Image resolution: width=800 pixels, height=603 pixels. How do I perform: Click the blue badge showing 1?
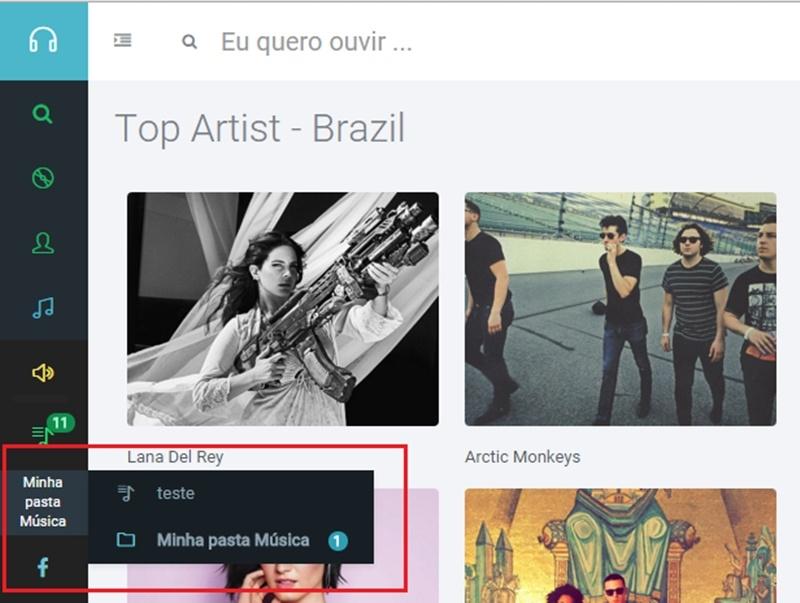tap(337, 541)
